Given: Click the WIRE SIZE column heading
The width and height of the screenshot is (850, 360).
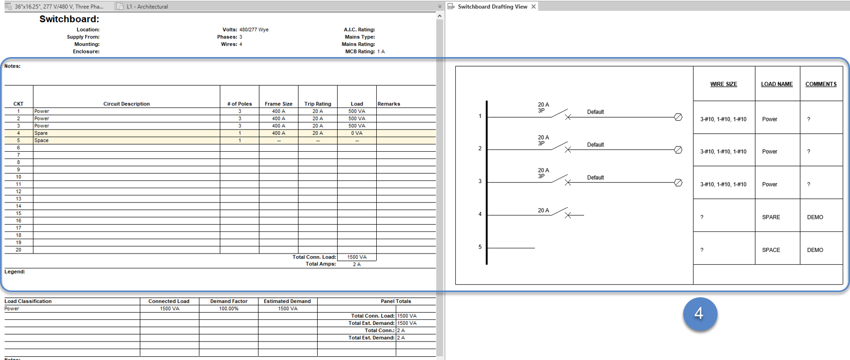Looking at the screenshot, I should (x=724, y=84).
